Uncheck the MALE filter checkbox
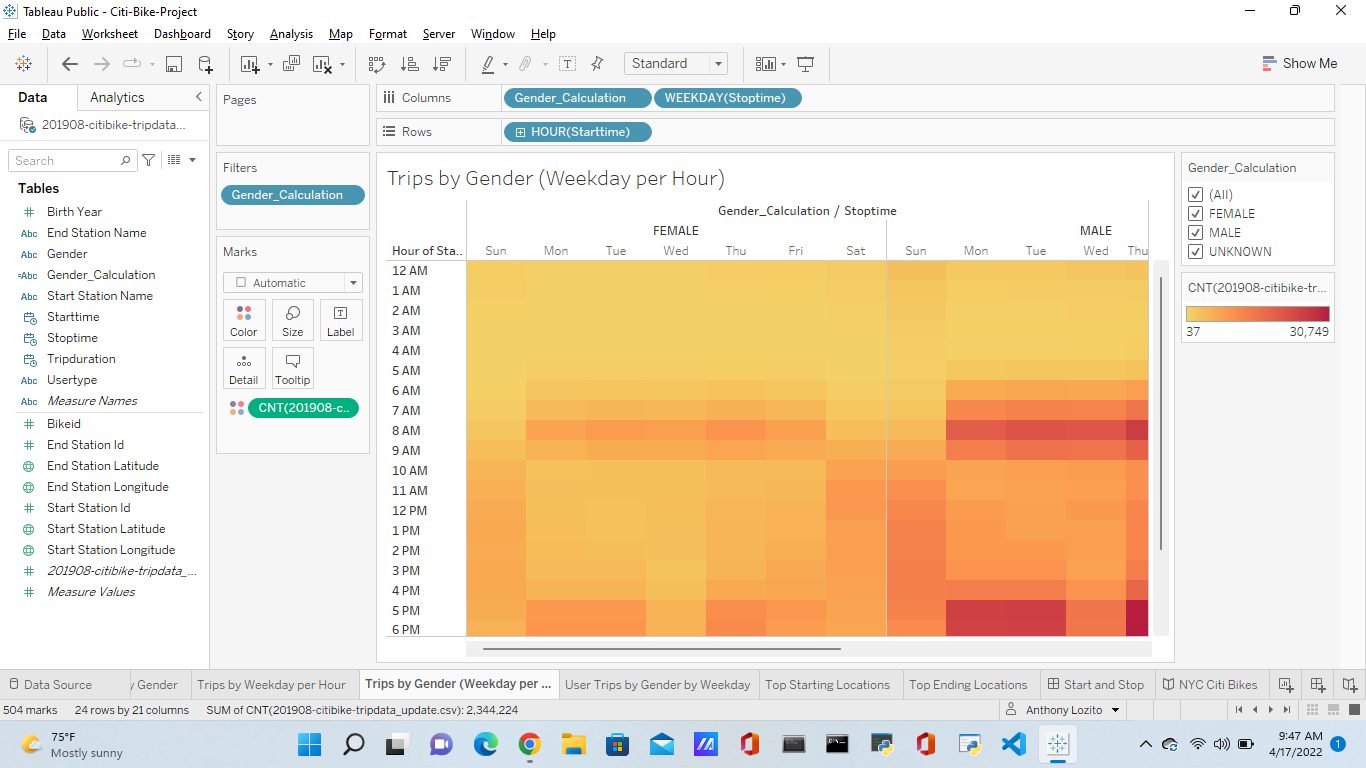1366x768 pixels. click(x=1195, y=233)
